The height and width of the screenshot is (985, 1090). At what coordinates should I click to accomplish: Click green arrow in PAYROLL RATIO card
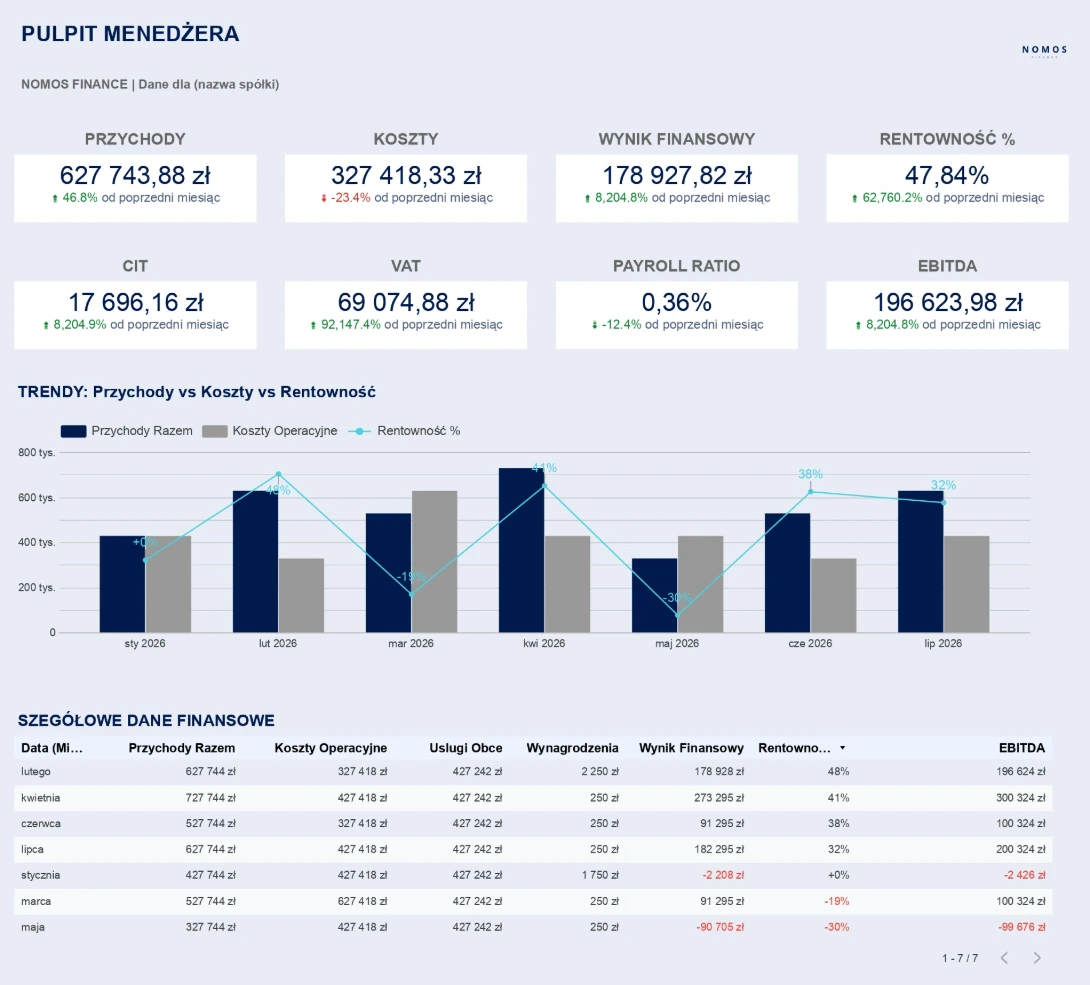pyautogui.click(x=594, y=325)
